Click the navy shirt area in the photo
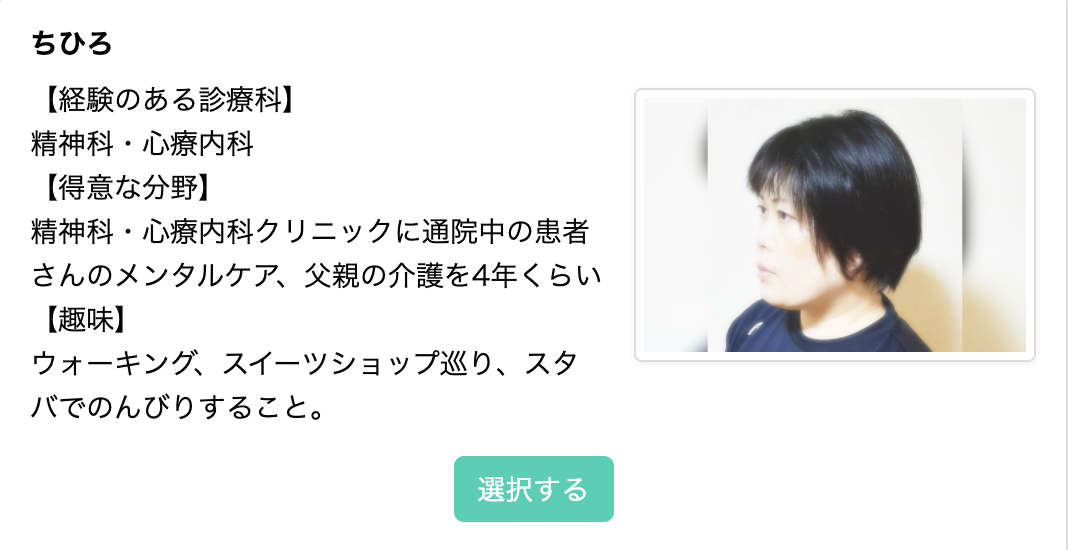Image resolution: width=1068 pixels, height=550 pixels. [x=824, y=331]
